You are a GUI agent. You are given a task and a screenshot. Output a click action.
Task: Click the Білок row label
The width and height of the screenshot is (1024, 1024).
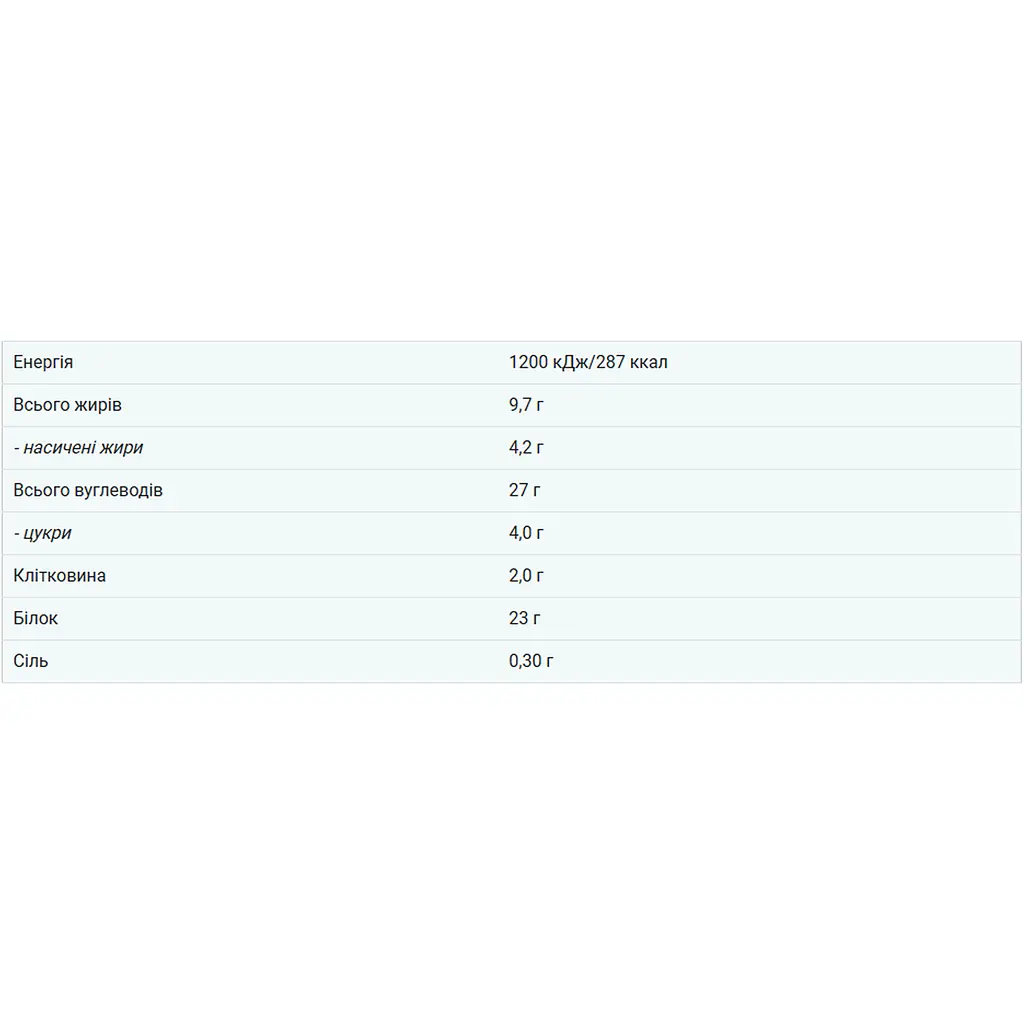pos(35,618)
